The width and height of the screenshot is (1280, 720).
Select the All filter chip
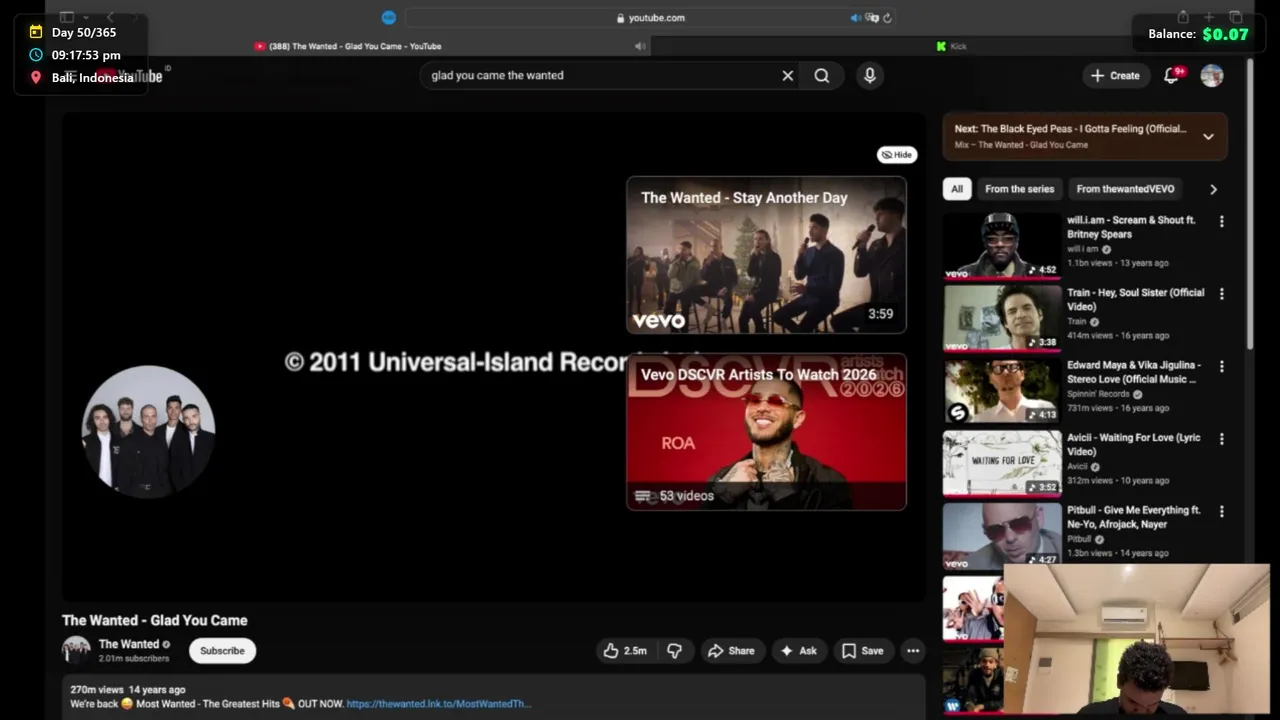(957, 189)
